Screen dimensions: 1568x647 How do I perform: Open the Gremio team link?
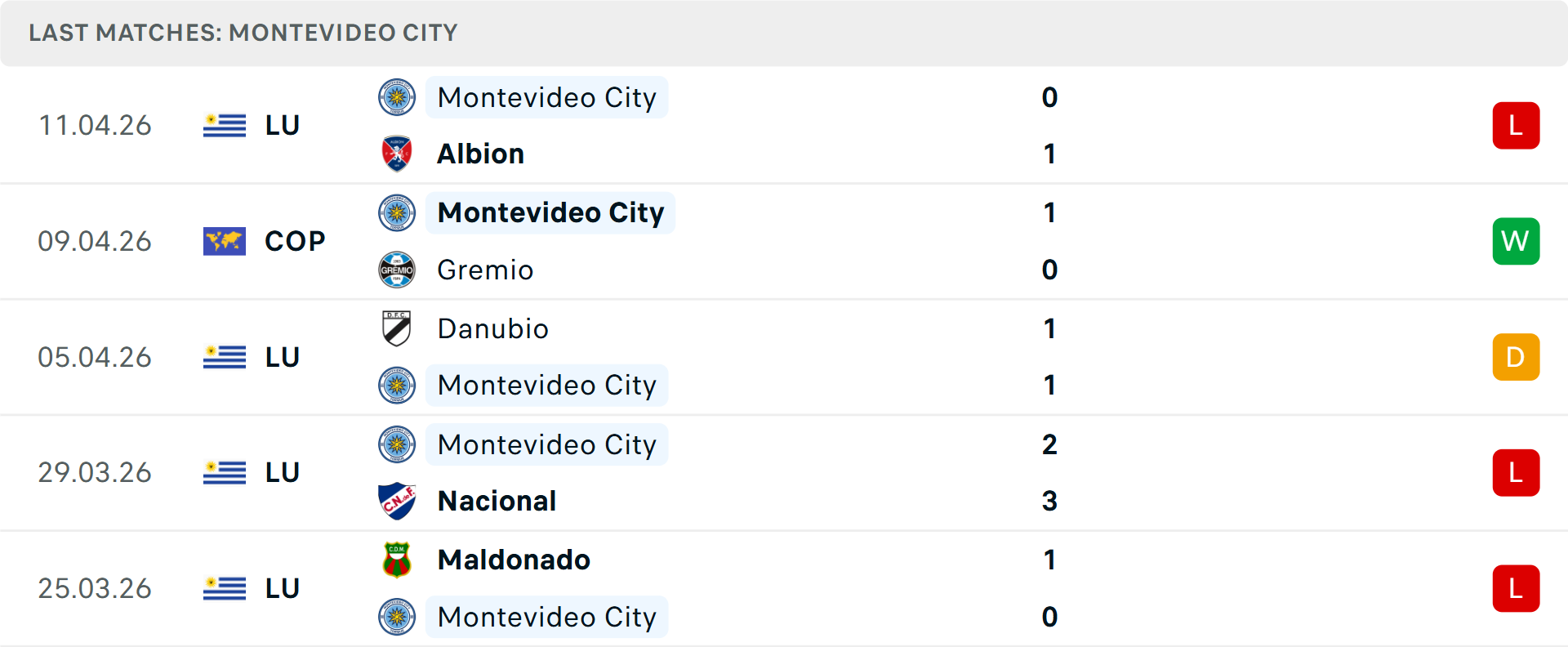tap(485, 270)
